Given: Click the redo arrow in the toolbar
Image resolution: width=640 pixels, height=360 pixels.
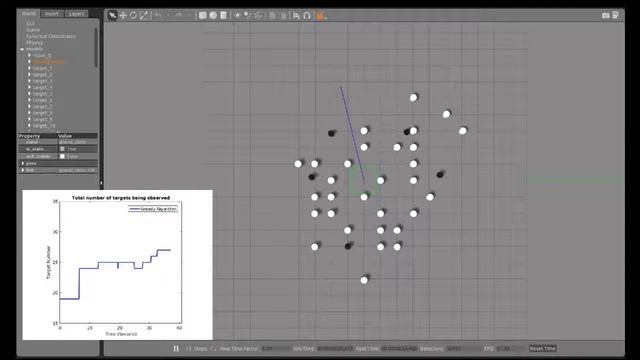Looking at the screenshot, I should (178, 16).
